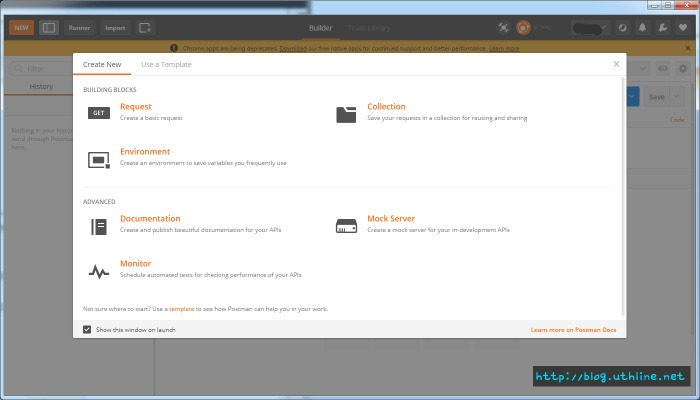Click the Request description text

pos(151,118)
